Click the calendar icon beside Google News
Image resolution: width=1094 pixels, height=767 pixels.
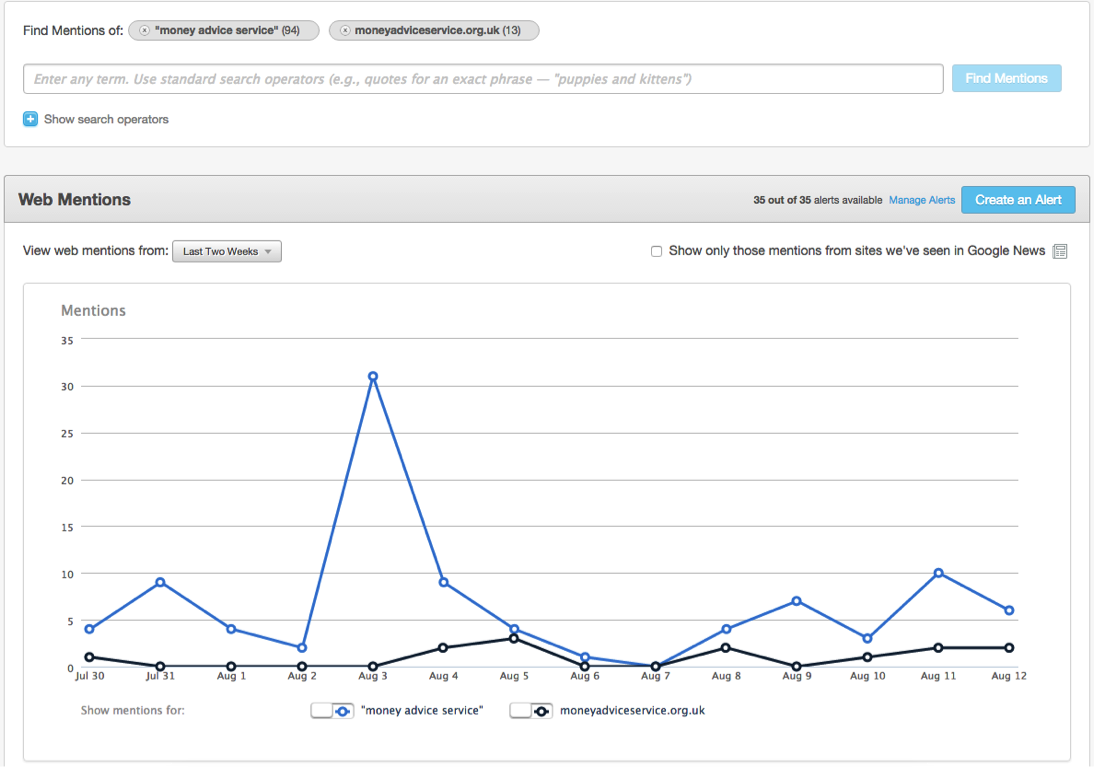(1060, 251)
